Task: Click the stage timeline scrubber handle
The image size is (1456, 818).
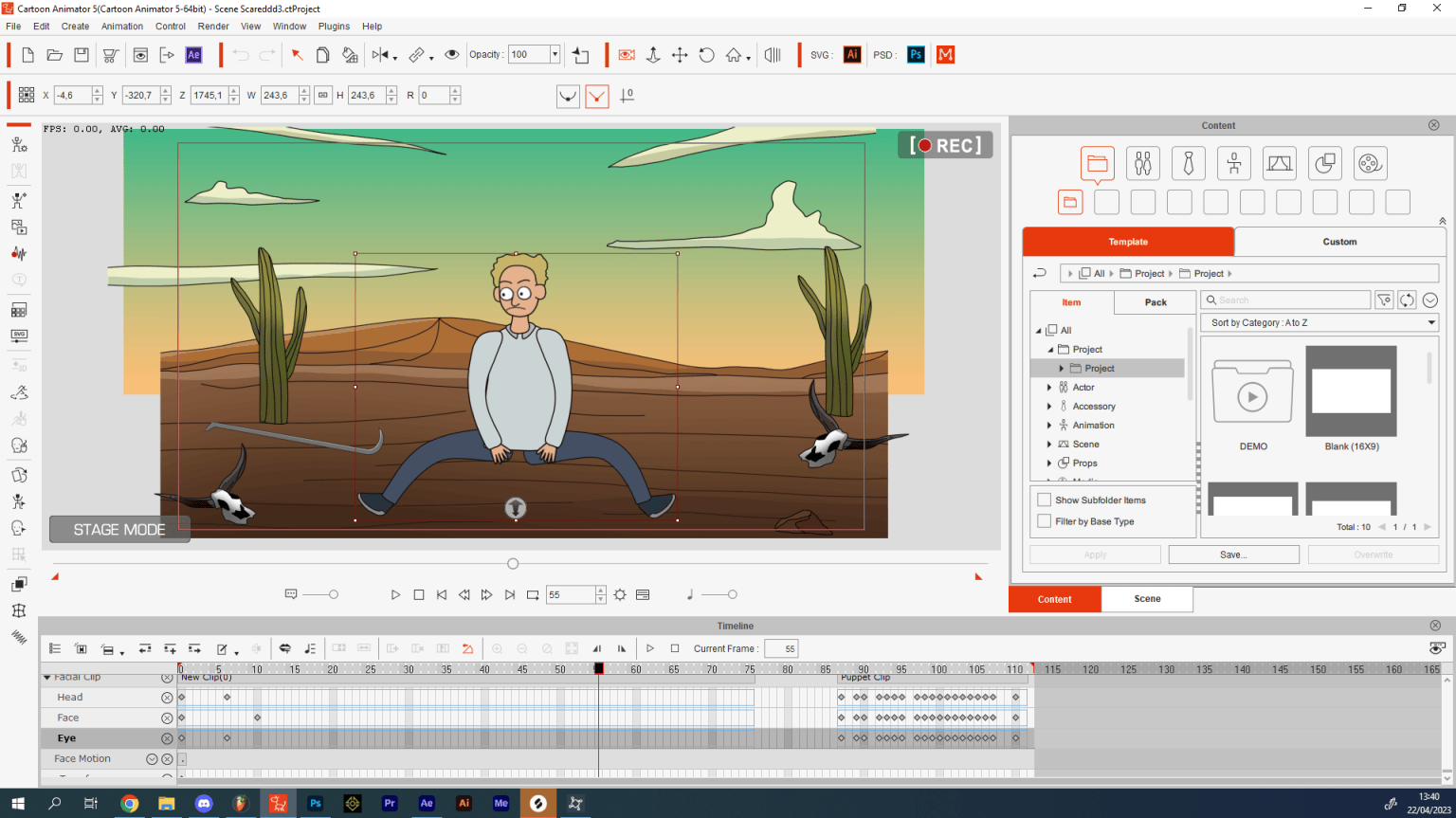Action: (513, 564)
